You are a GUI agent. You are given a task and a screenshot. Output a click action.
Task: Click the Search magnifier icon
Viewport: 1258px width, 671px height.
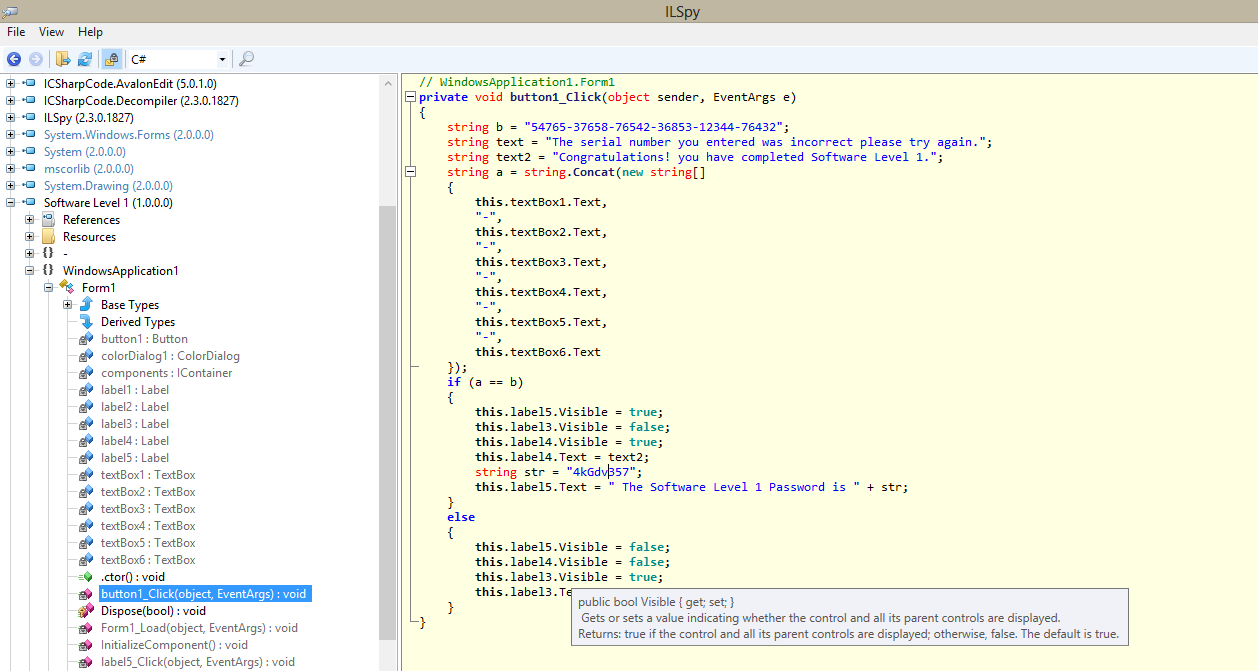point(246,59)
